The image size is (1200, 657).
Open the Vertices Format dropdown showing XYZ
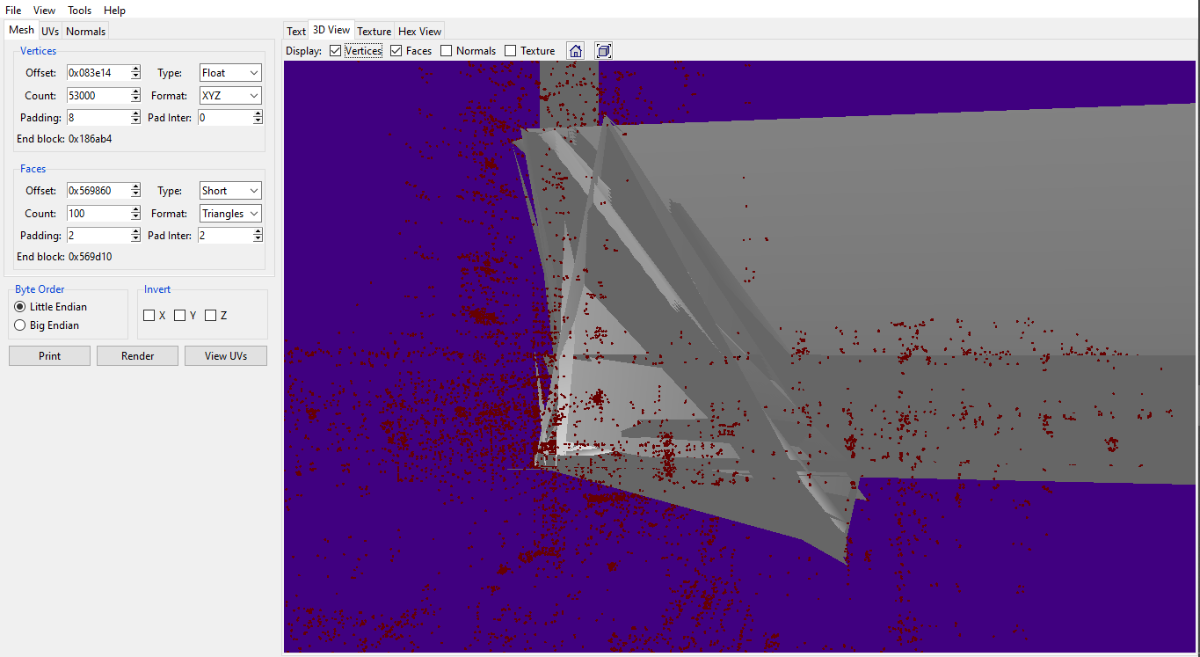[230, 95]
